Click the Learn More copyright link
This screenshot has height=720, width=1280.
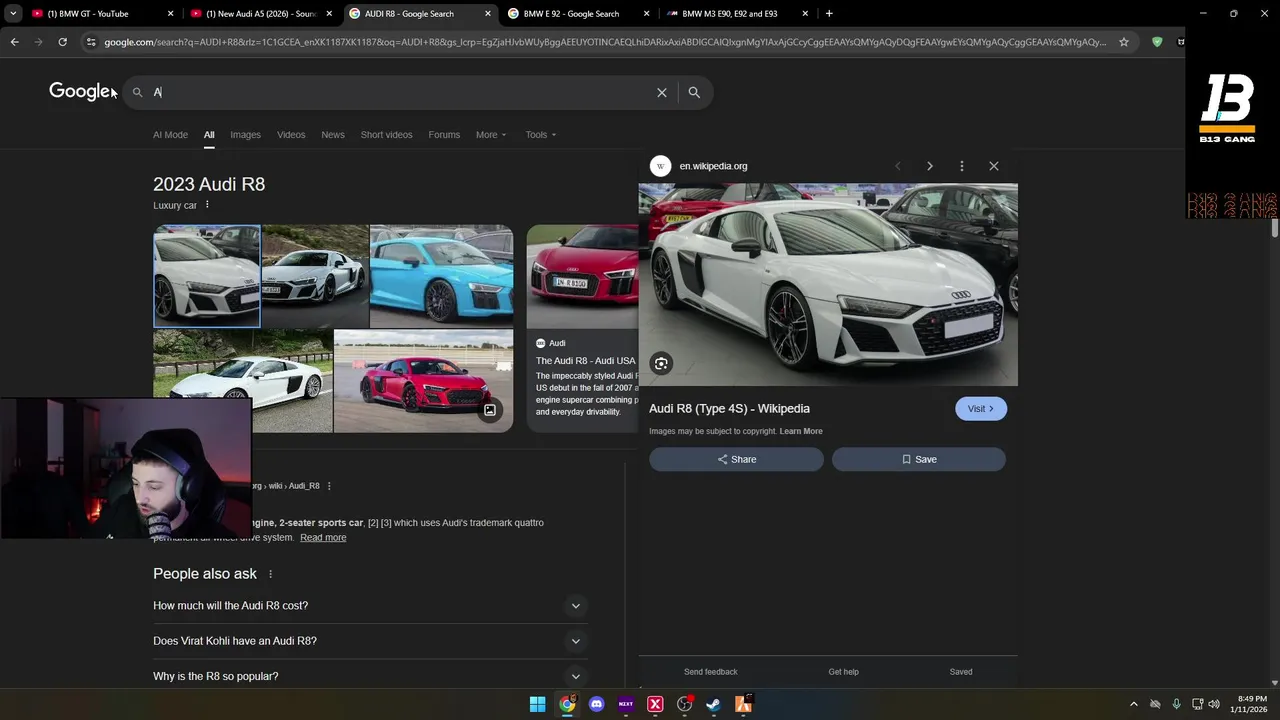coord(801,431)
